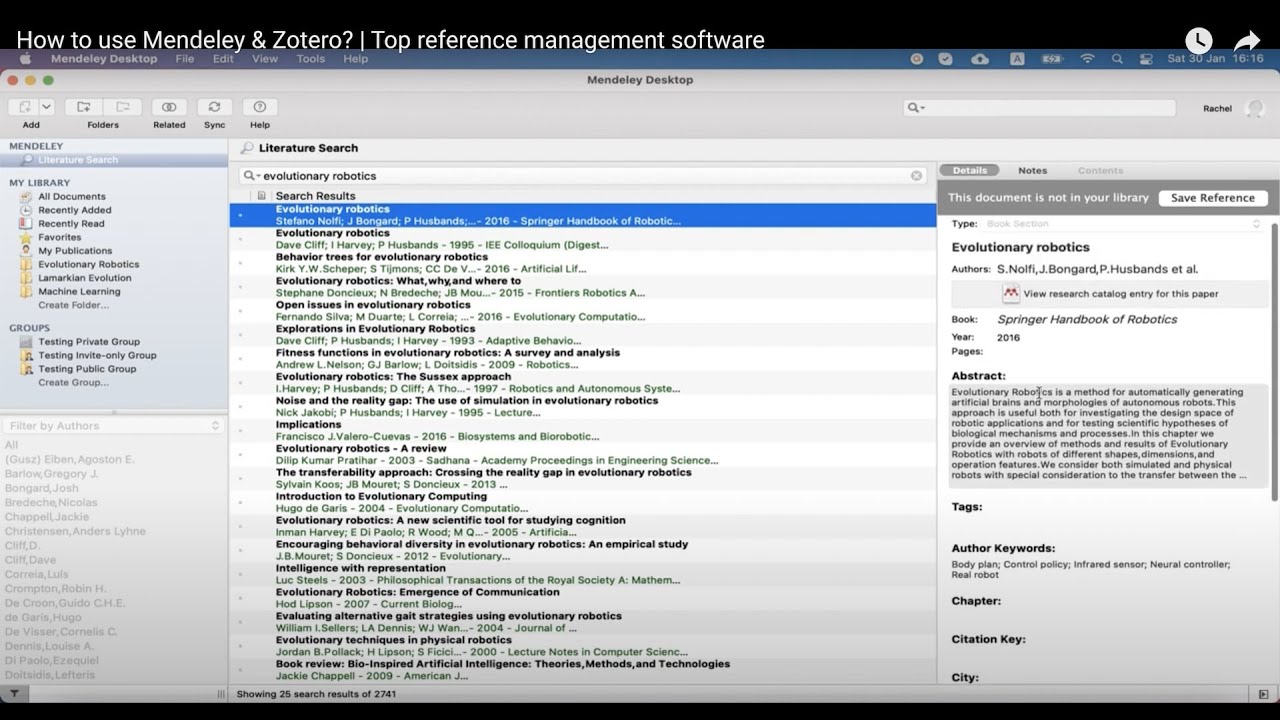Click the Testing Invite-only Group icon
Image resolution: width=1280 pixels, height=720 pixels.
(26, 355)
